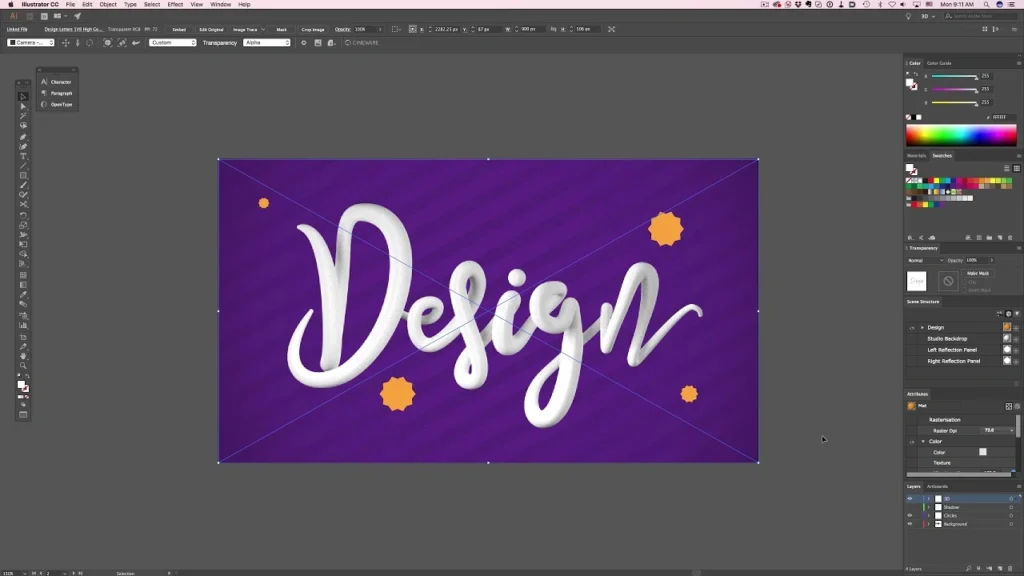
Task: Collapse the Color attributes section
Action: click(x=923, y=441)
